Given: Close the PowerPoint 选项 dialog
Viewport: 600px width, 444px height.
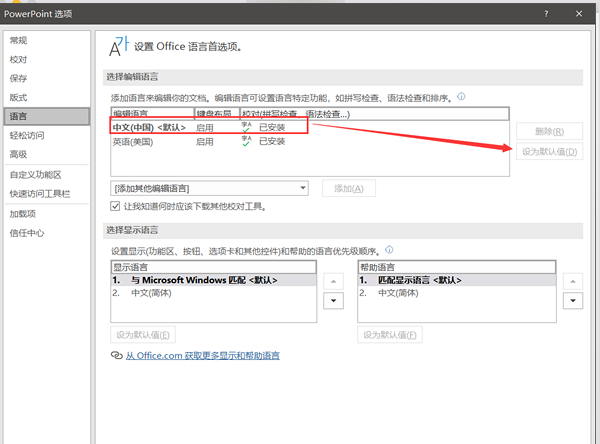Looking at the screenshot, I should coord(579,14).
